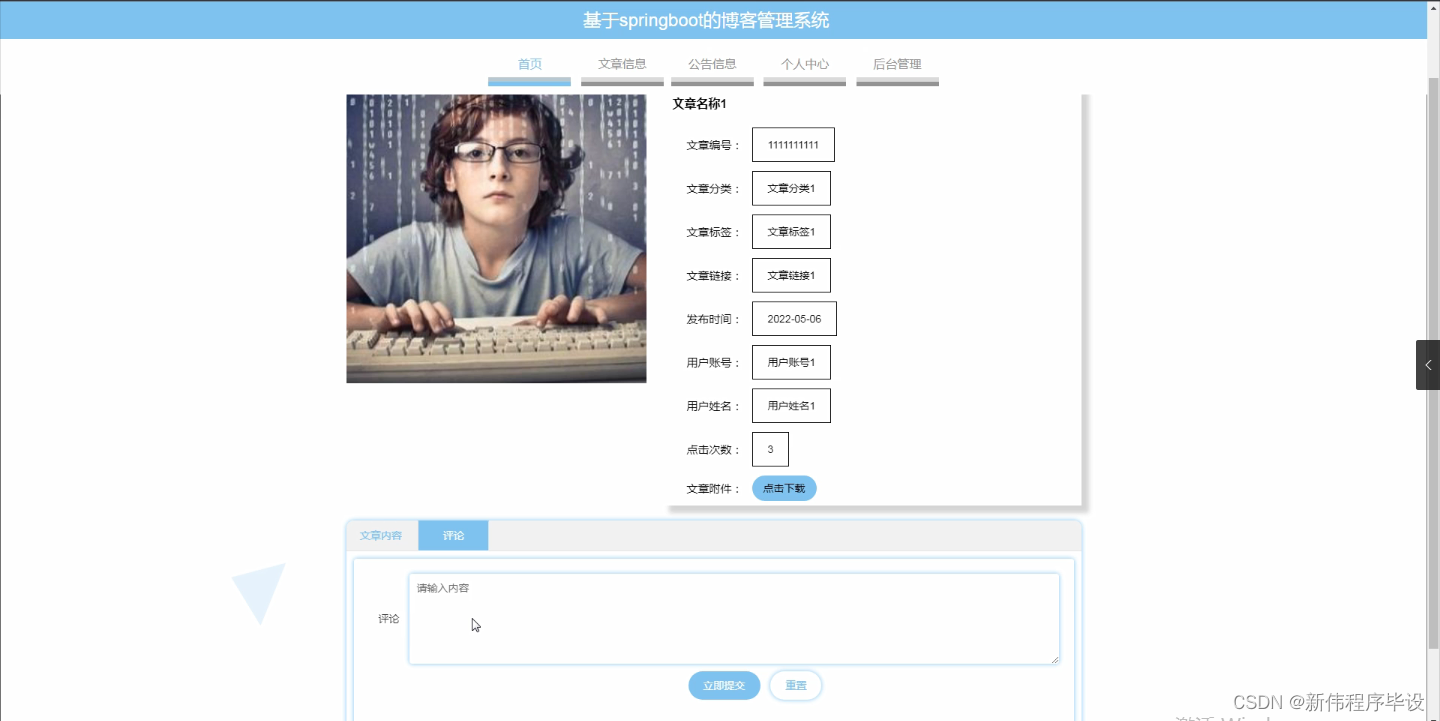
Task: Click the 点击次数 counter showing 3
Action: [770, 449]
